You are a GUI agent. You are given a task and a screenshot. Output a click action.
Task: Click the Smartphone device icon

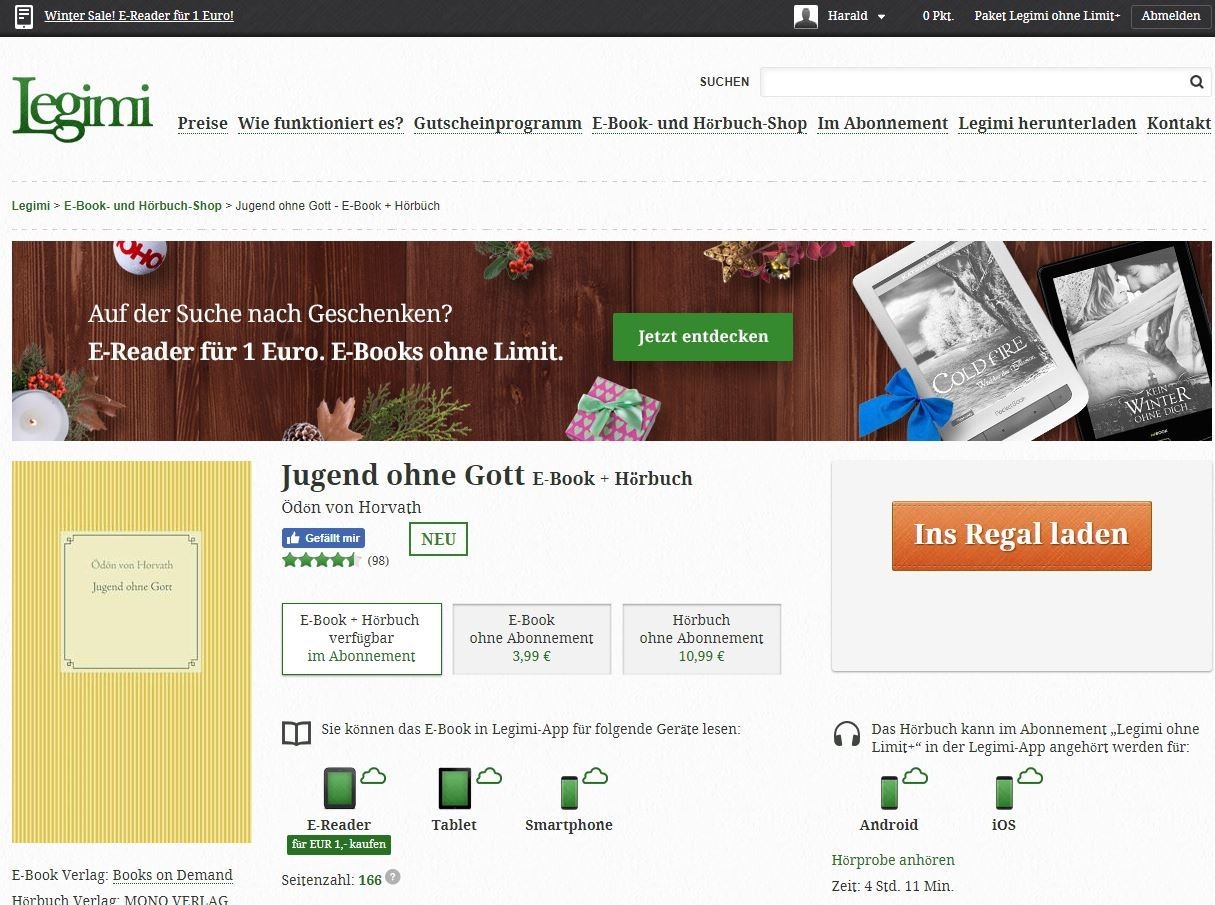tap(569, 792)
